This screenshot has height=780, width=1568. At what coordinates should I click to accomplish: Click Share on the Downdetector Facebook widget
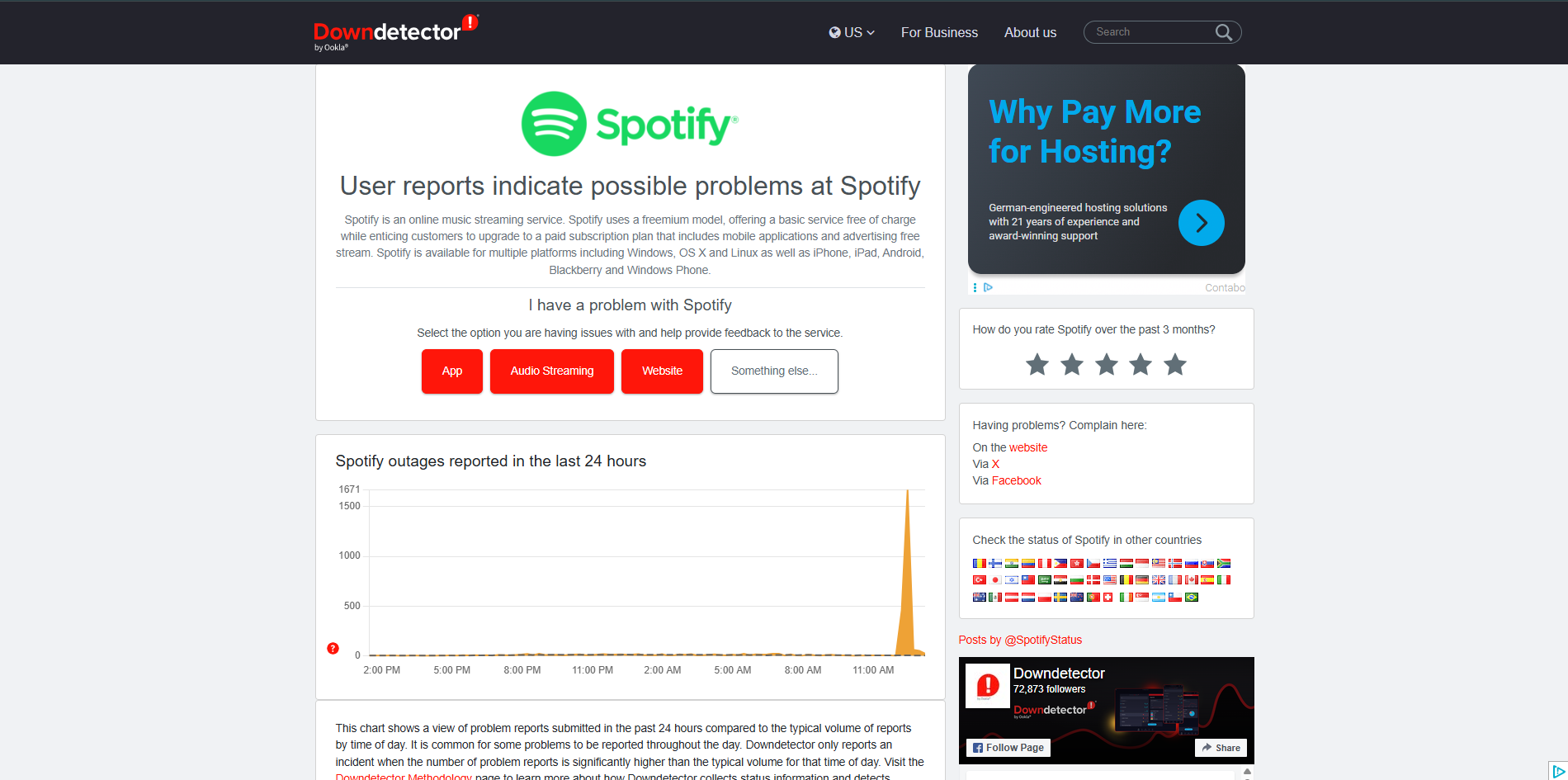(1221, 748)
